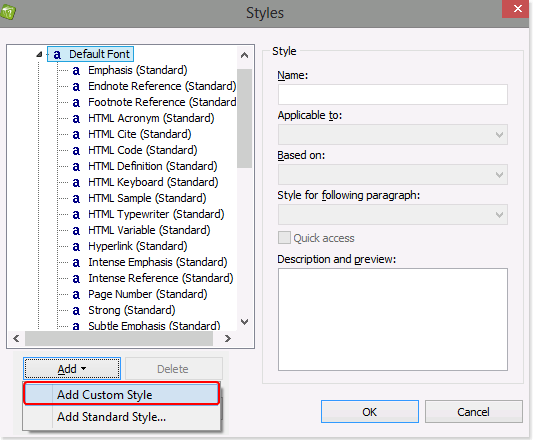The image size is (533, 441).
Task: Select Emphasis (Standard) style
Action: 138,70
